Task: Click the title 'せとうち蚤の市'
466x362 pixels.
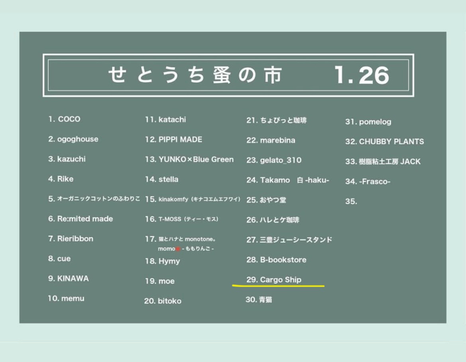Action: pyautogui.click(x=195, y=75)
